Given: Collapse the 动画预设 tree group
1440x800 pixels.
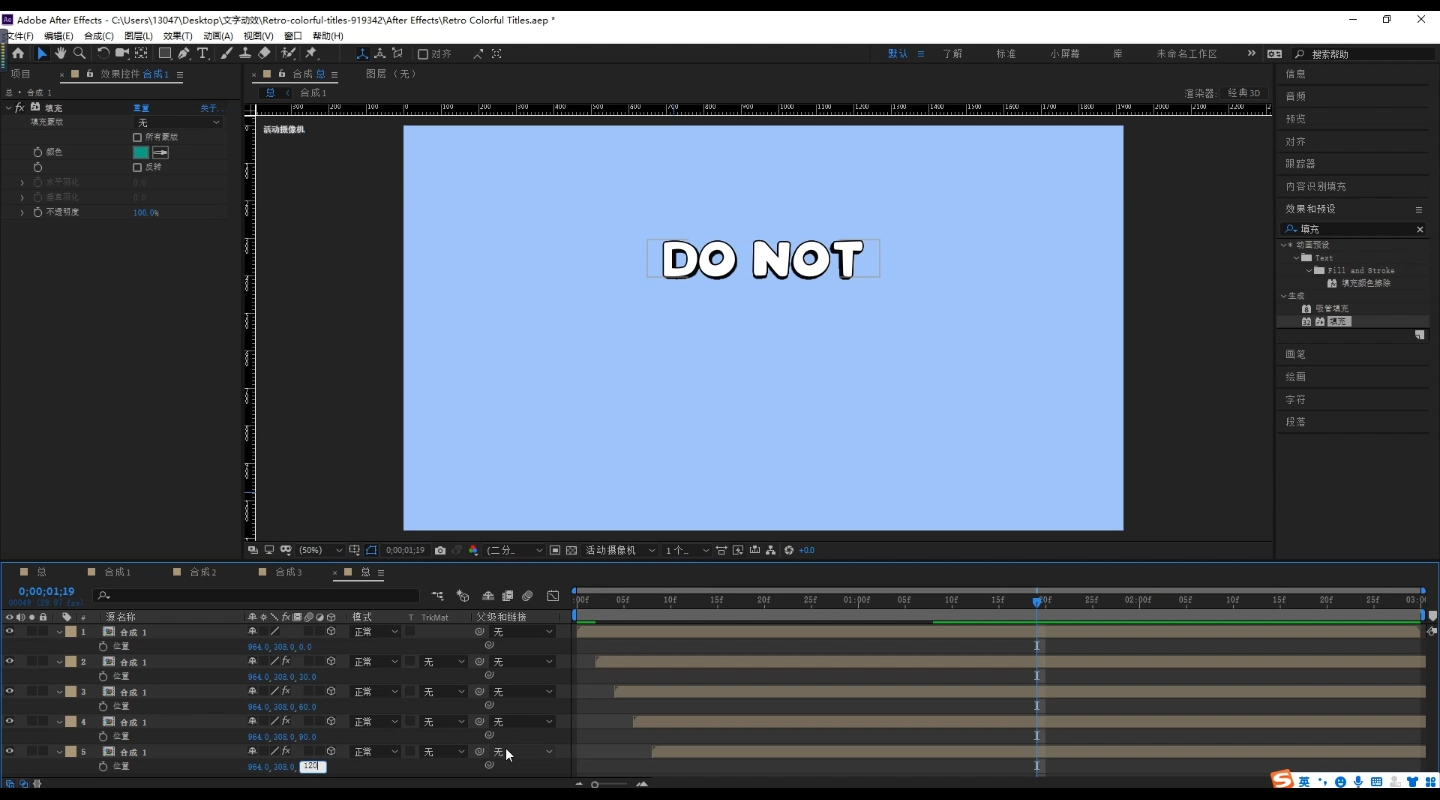Looking at the screenshot, I should pyautogui.click(x=1283, y=245).
